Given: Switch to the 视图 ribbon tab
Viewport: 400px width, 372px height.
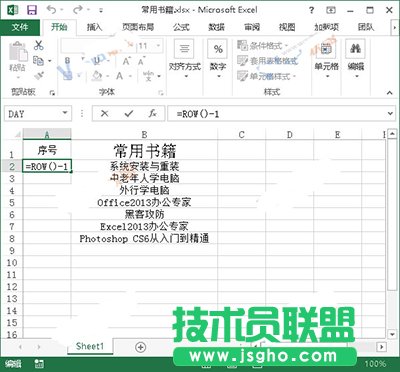Looking at the screenshot, I should point(287,27).
